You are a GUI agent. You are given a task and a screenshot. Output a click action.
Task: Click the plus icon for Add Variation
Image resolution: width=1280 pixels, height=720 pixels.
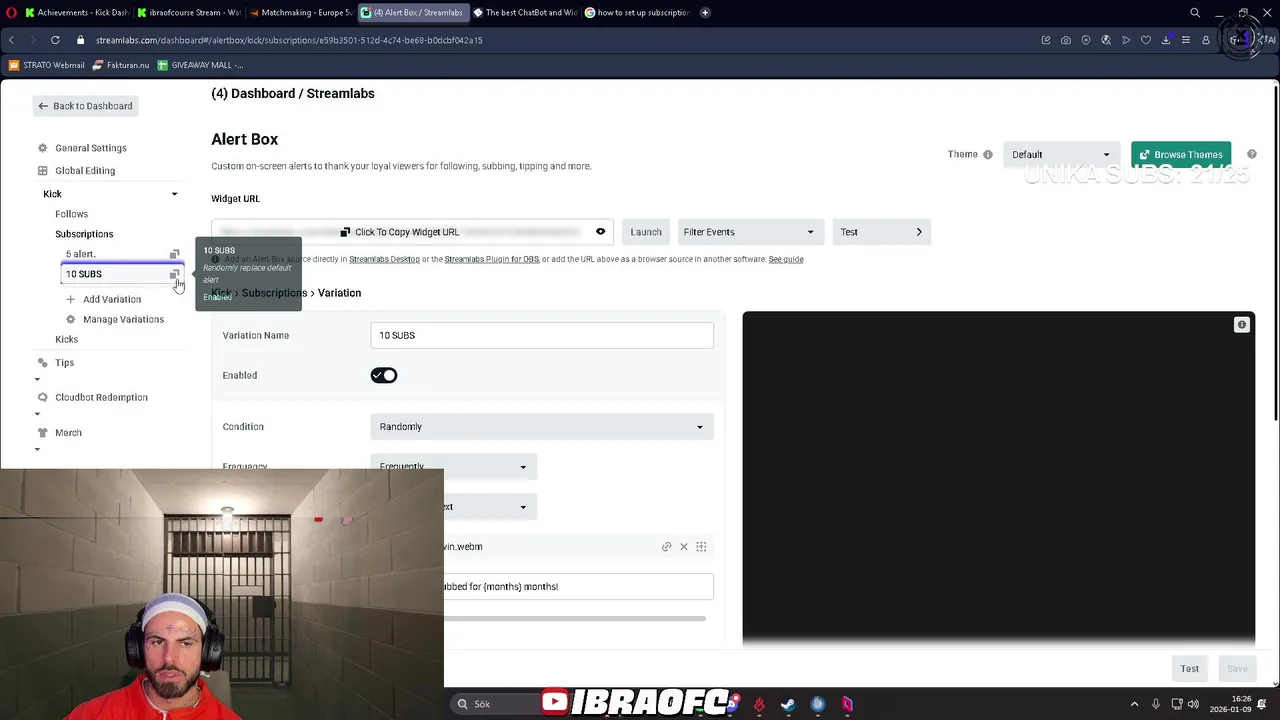click(x=70, y=299)
